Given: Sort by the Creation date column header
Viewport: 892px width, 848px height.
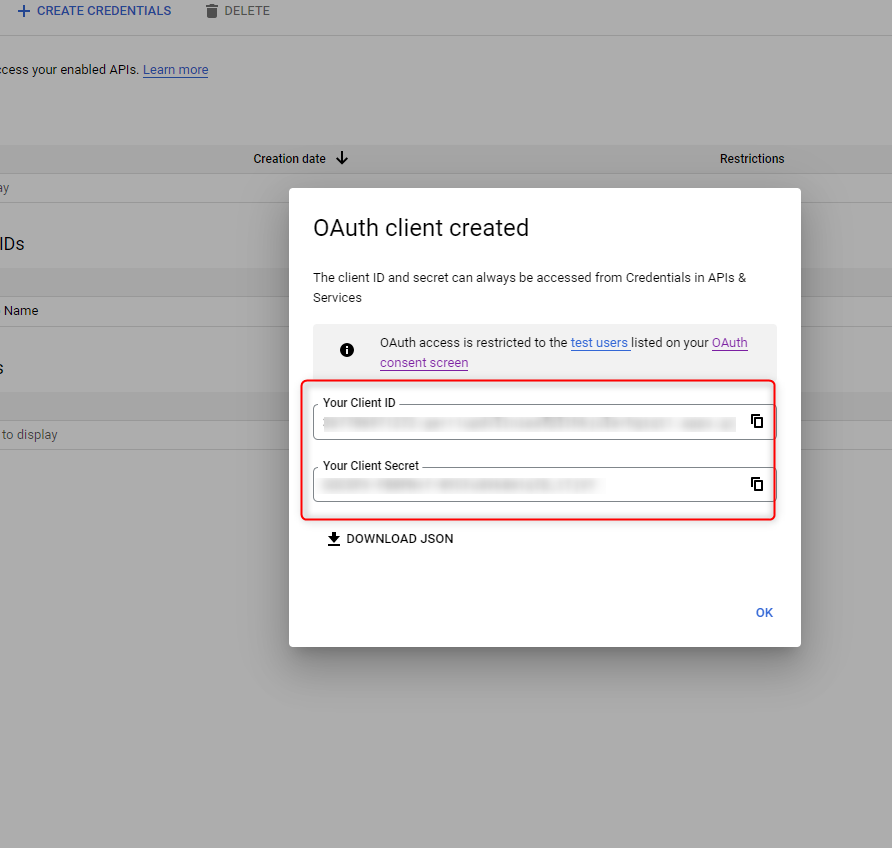Looking at the screenshot, I should (289, 159).
